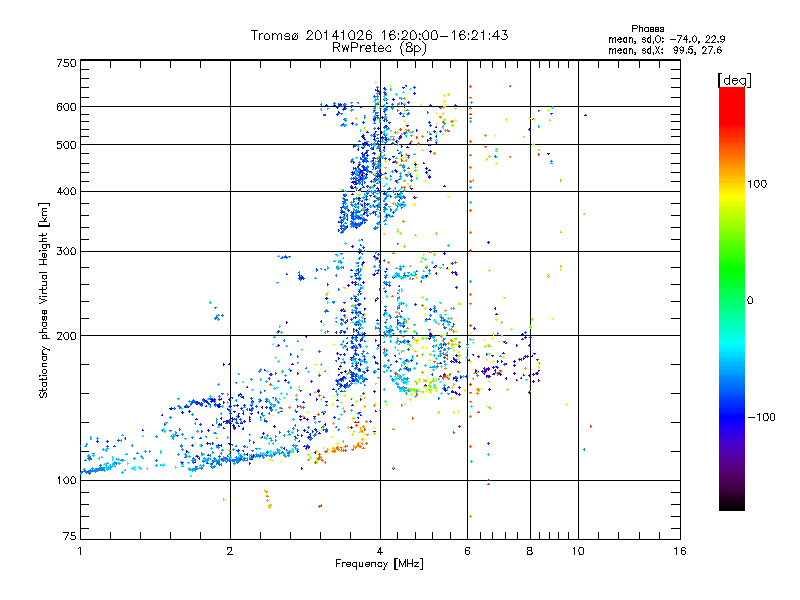800x600 pixels.
Task: Click the y-axis tick label '200'
Action: [x=66, y=336]
